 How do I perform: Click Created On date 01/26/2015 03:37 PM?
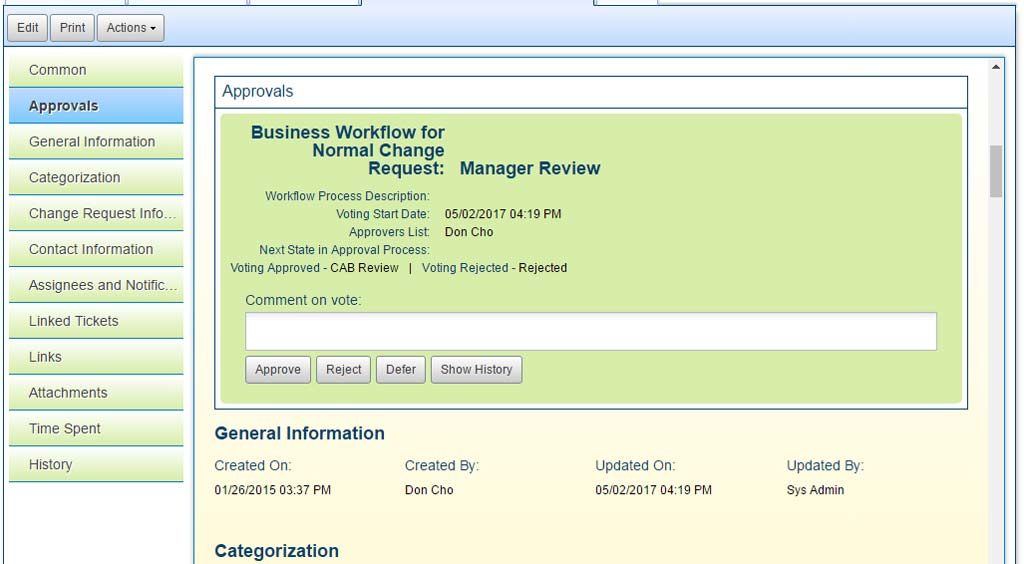(x=272, y=490)
